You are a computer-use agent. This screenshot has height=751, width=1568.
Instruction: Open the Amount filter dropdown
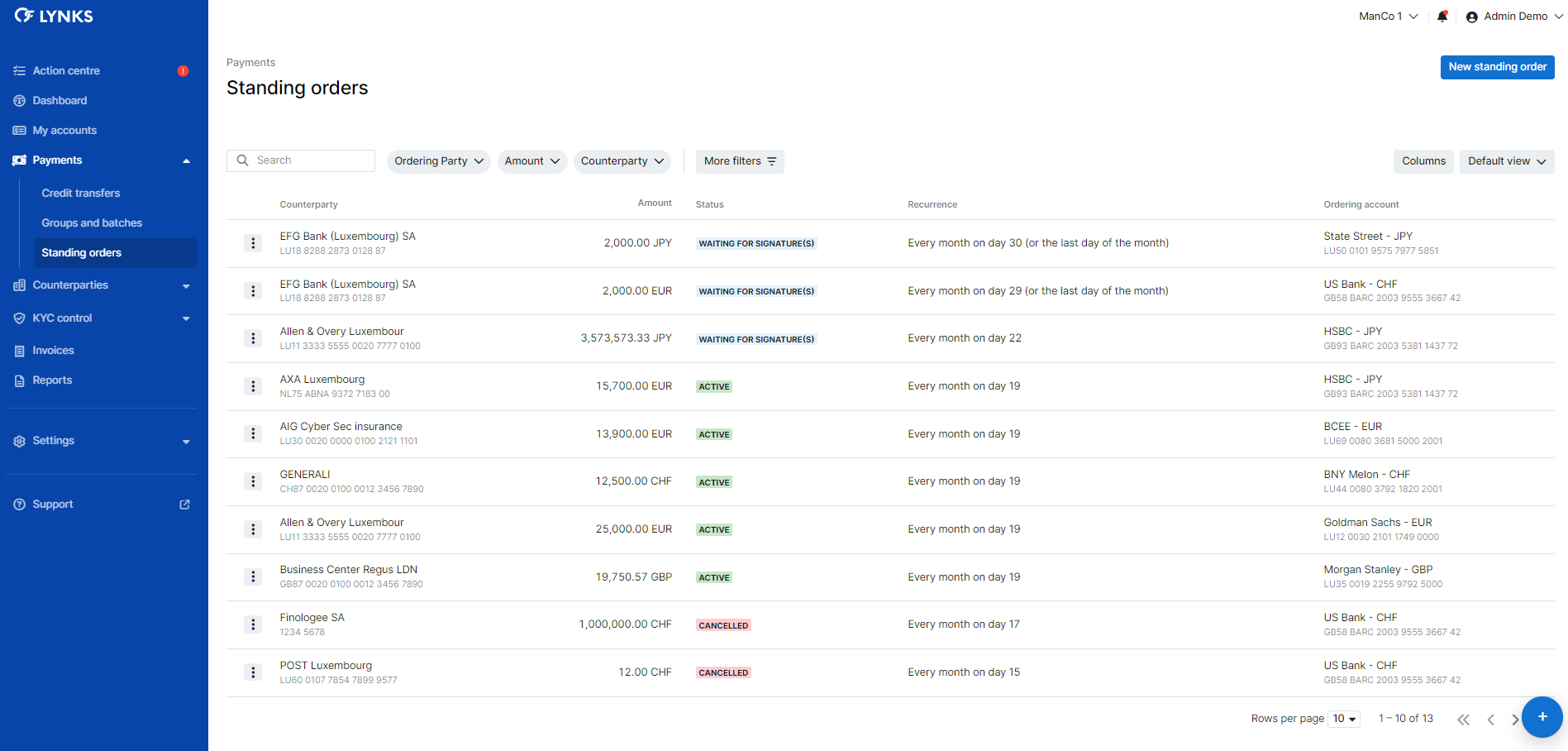[532, 161]
